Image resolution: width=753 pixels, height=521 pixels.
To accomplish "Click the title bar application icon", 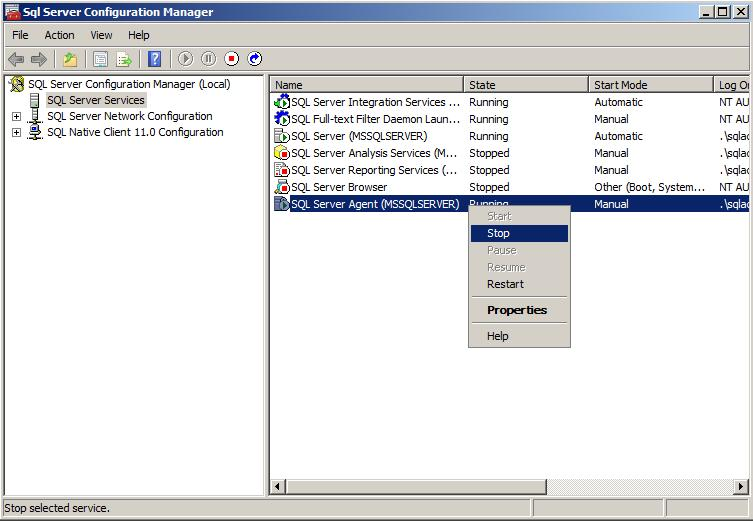I will [x=12, y=12].
